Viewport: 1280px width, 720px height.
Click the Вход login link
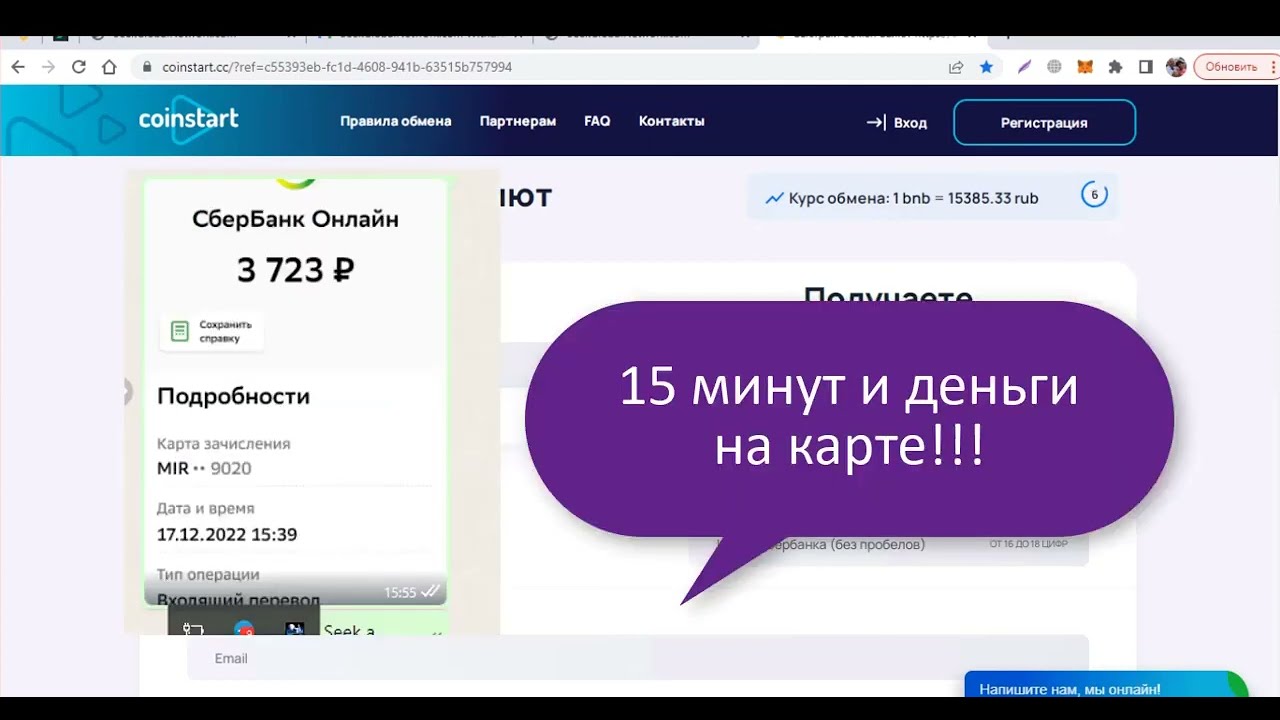click(x=897, y=122)
